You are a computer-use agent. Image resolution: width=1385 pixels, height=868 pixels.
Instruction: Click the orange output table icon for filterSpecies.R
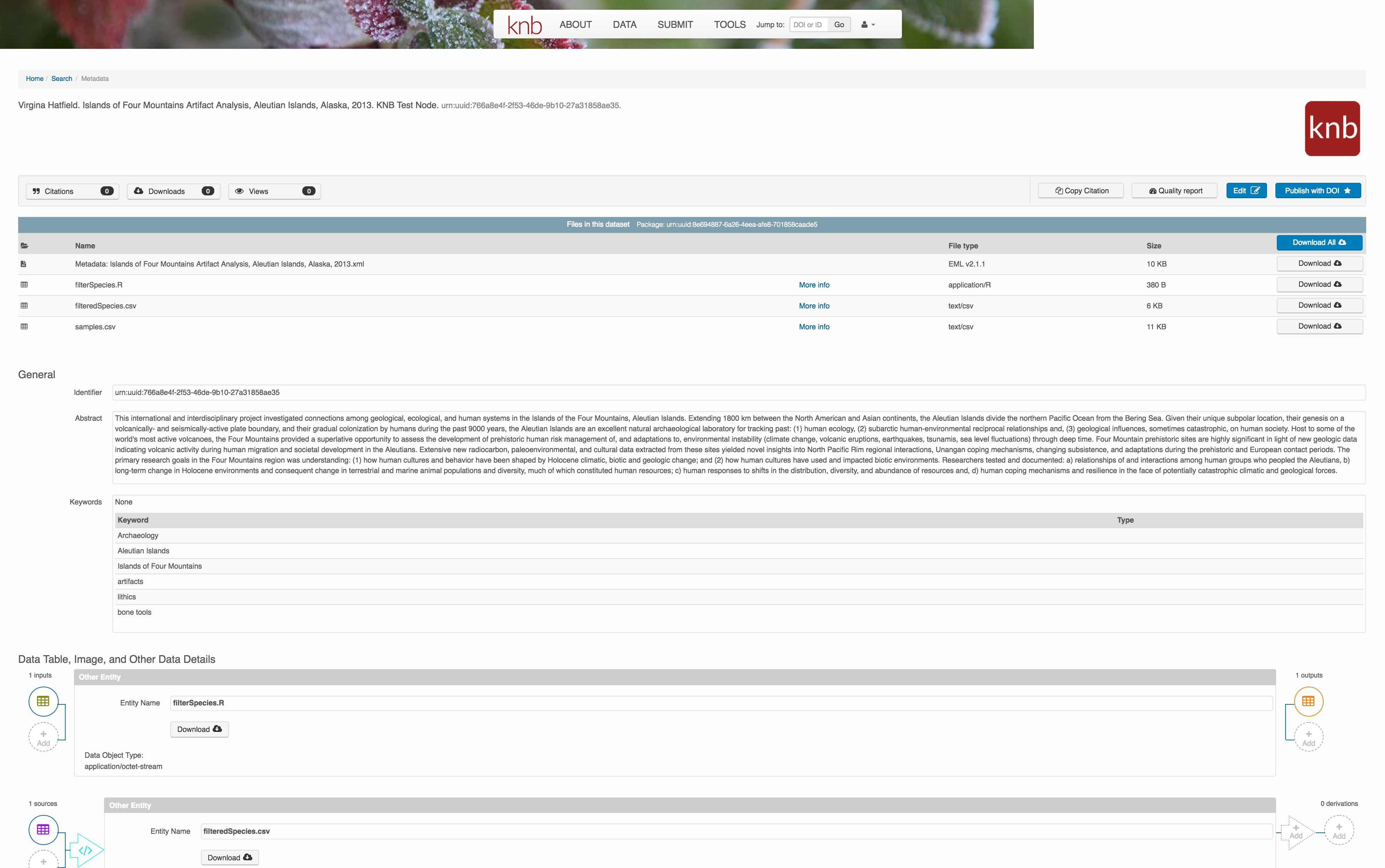(x=1309, y=702)
